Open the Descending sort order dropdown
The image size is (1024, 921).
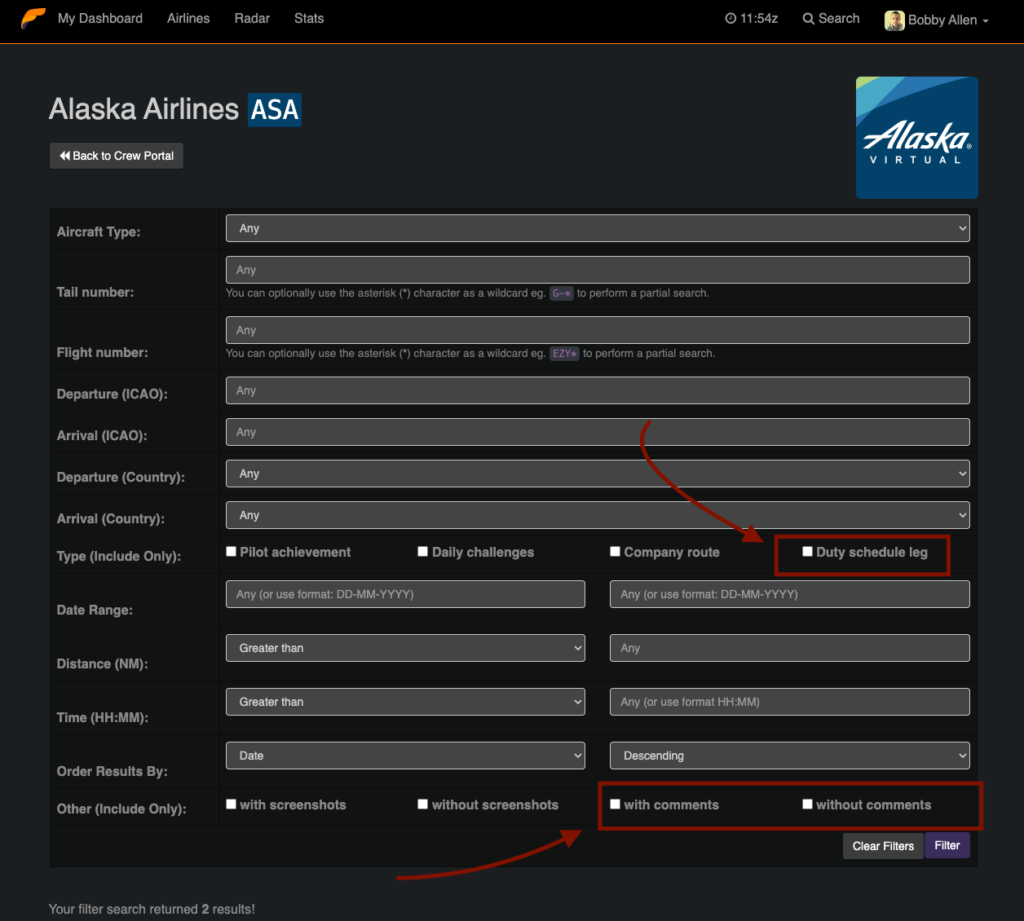[790, 756]
